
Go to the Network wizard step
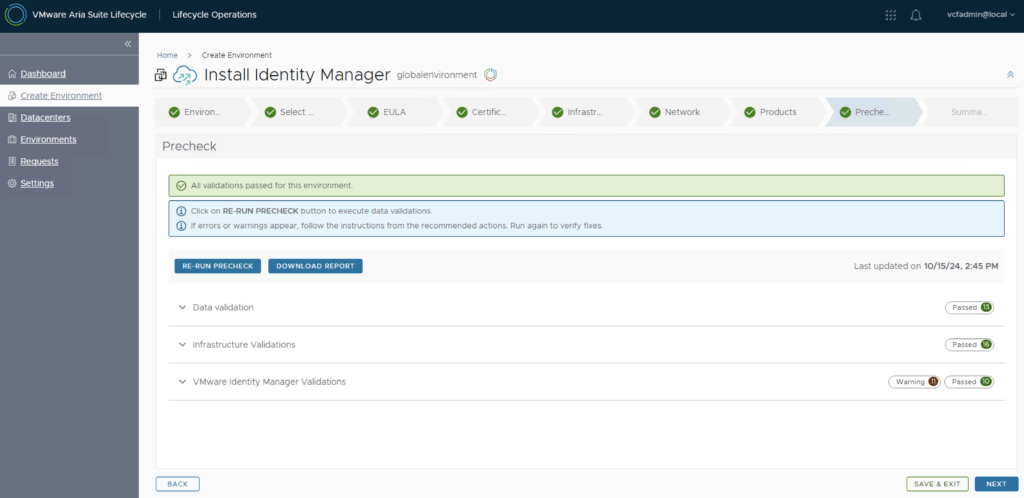coord(681,112)
